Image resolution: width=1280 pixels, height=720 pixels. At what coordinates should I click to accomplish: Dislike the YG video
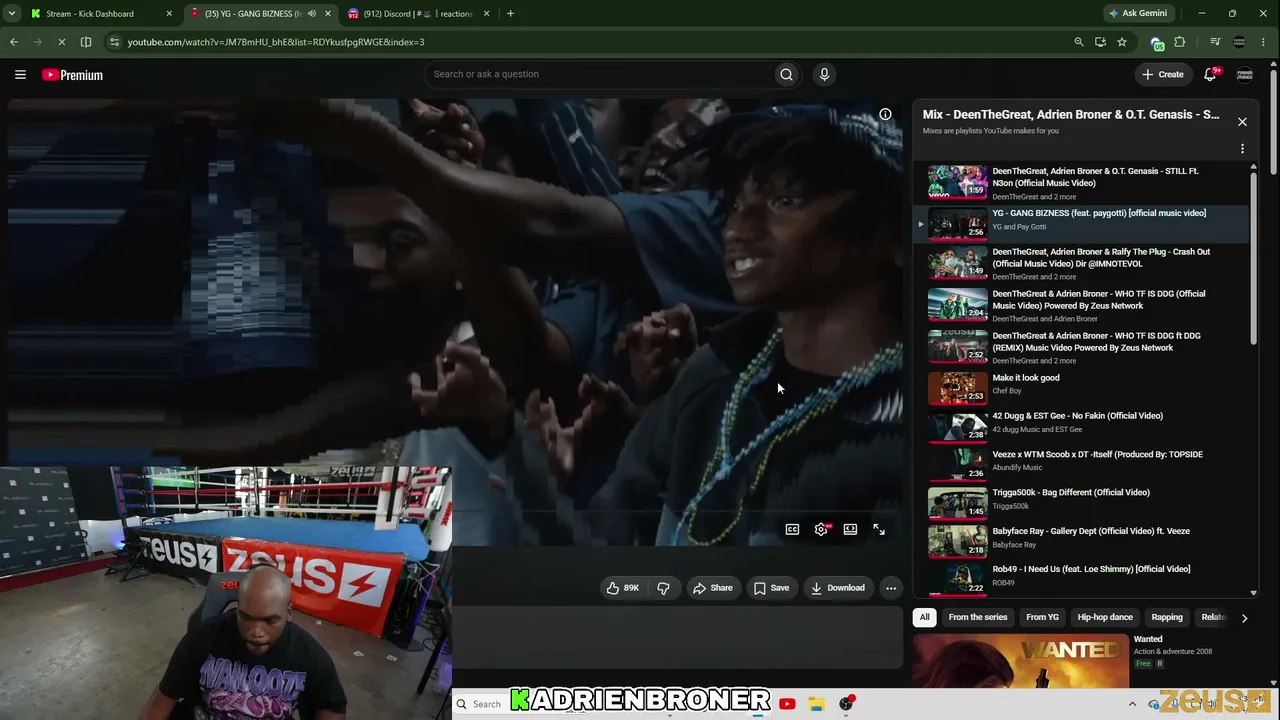(x=663, y=588)
